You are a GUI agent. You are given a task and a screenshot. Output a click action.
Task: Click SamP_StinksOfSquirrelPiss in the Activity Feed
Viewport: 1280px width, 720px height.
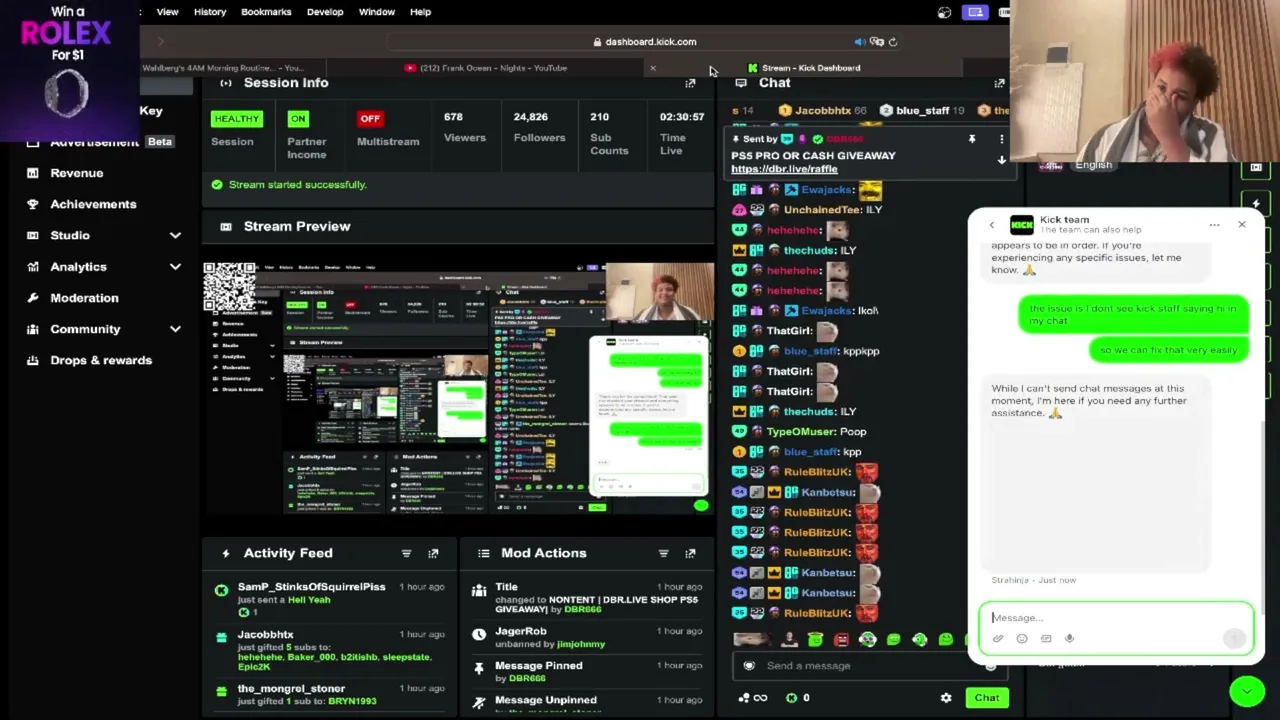(311, 587)
